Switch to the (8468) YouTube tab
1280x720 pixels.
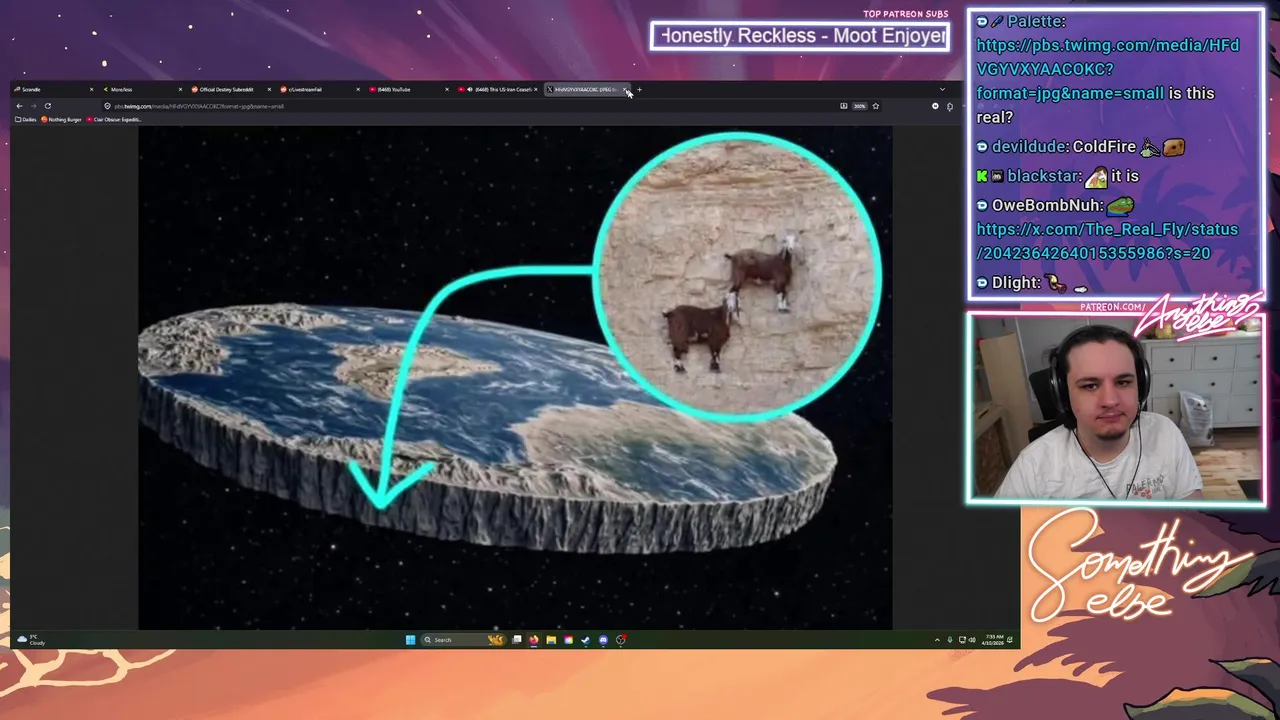407,90
